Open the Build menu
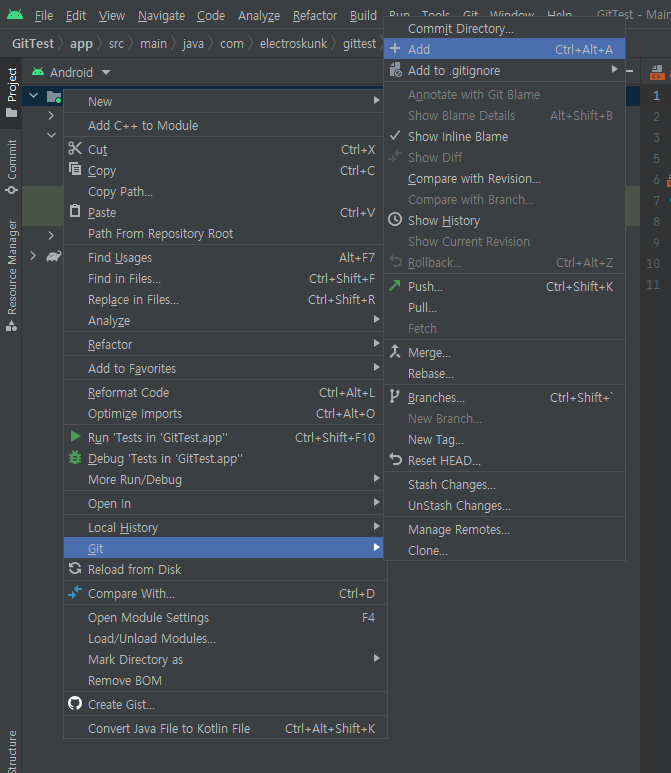 363,16
